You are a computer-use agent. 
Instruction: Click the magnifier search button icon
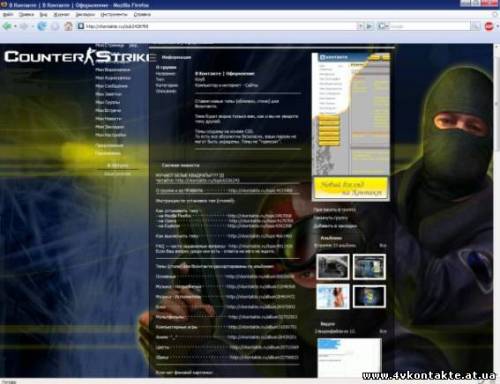(475, 26)
